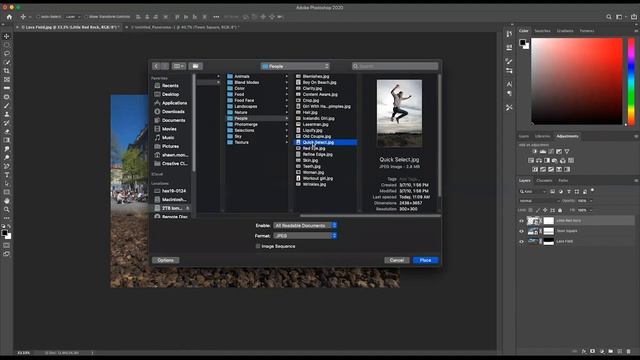The width and height of the screenshot is (640, 360).
Task: Click the Search field in file dialog
Action: click(395, 66)
